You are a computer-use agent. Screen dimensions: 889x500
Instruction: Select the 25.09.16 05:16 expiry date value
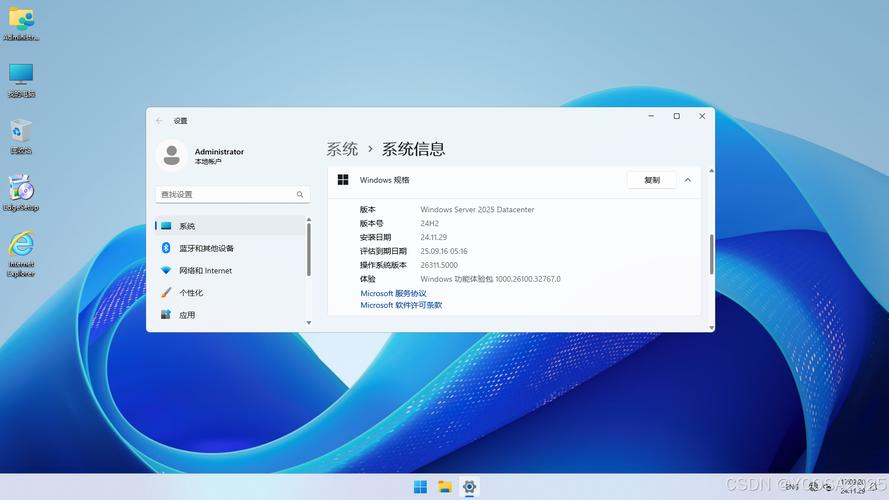click(x=444, y=251)
